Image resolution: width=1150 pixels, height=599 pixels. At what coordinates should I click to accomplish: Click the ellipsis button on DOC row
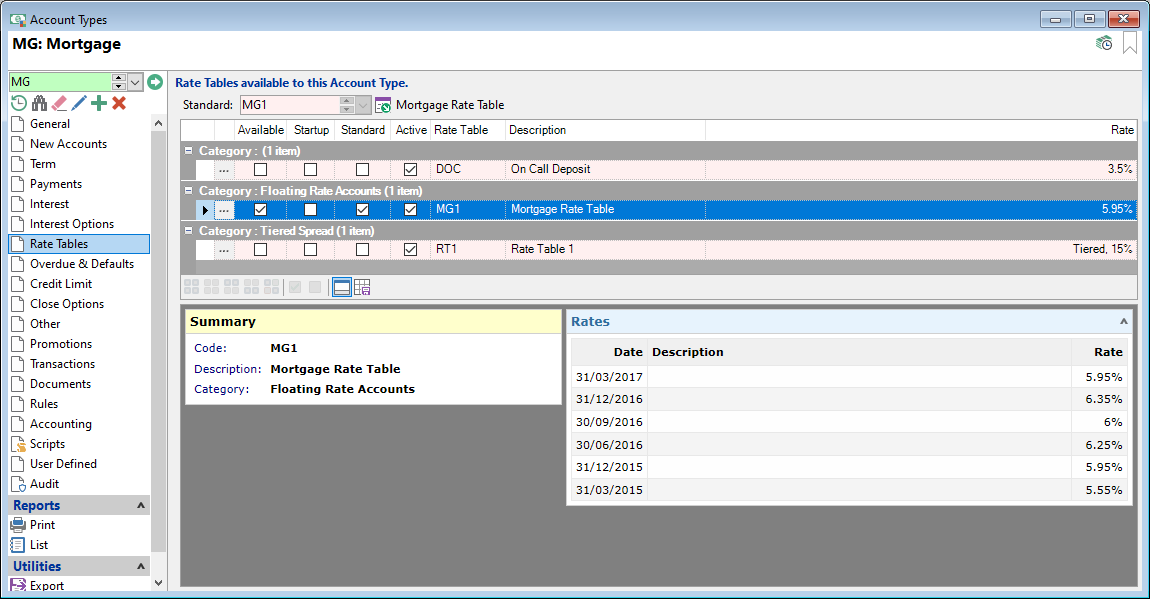click(224, 169)
